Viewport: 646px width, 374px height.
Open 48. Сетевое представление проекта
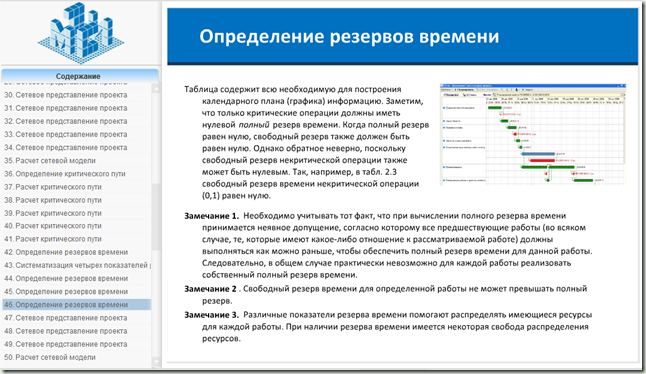pos(77,331)
